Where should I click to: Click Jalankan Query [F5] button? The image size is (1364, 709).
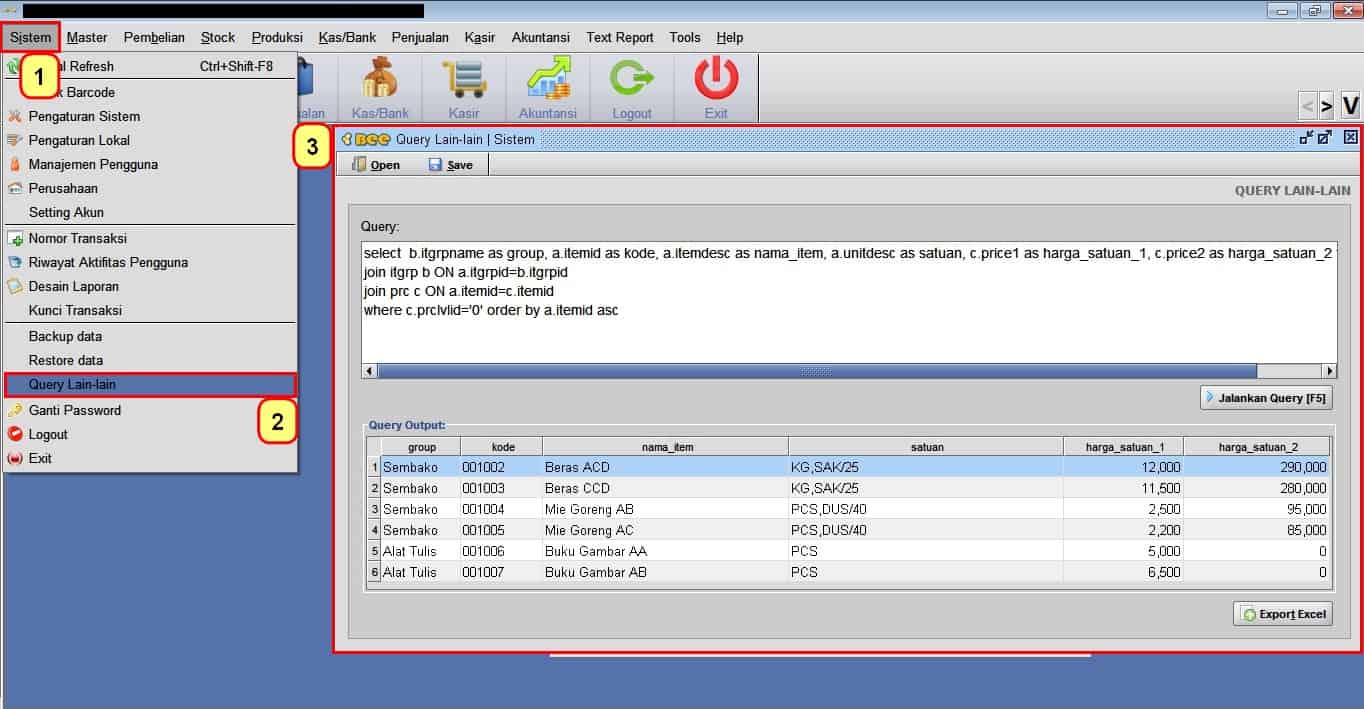tap(1266, 398)
